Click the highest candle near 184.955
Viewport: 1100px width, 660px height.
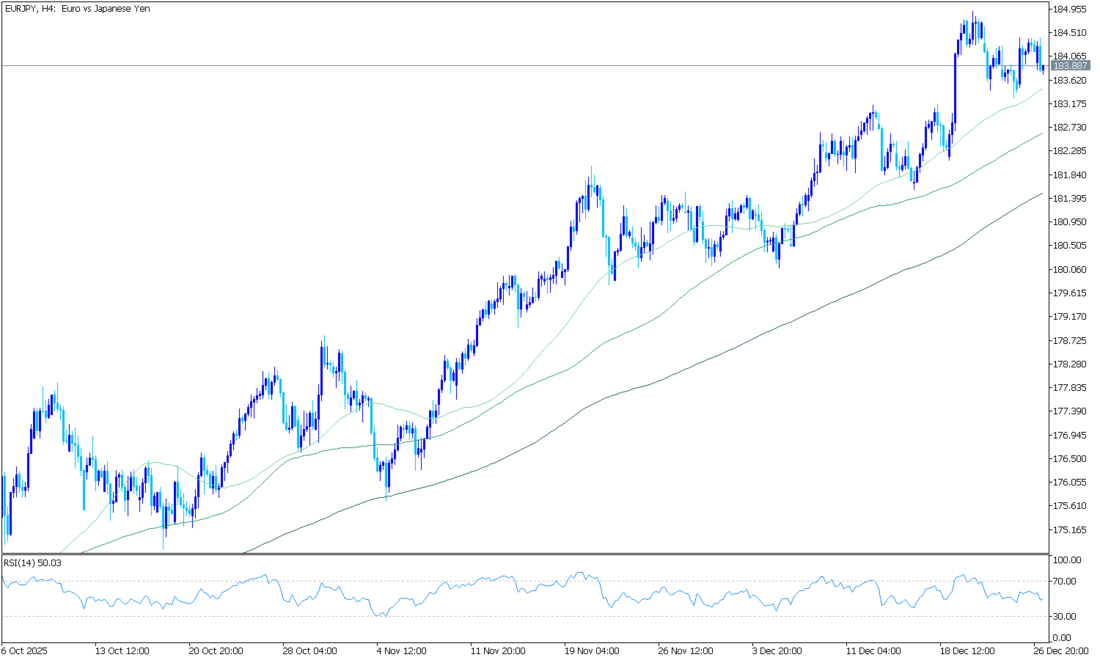[972, 18]
